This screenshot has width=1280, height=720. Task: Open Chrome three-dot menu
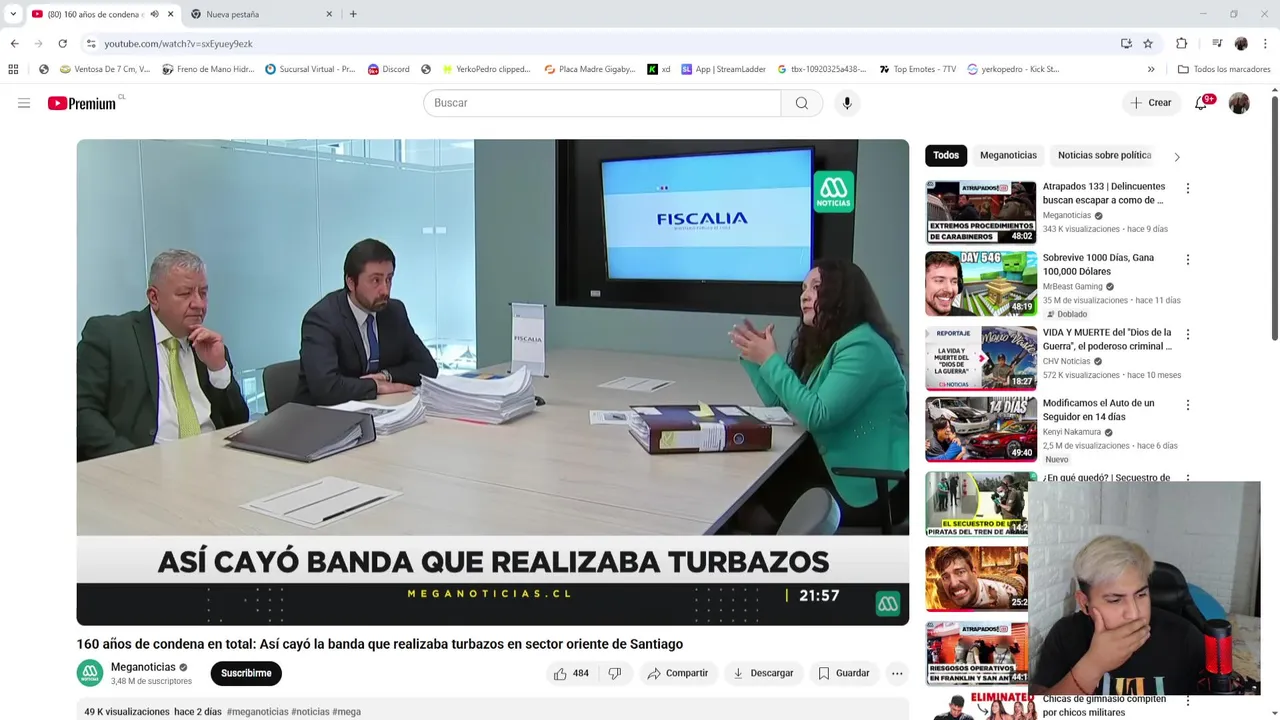tap(1265, 43)
